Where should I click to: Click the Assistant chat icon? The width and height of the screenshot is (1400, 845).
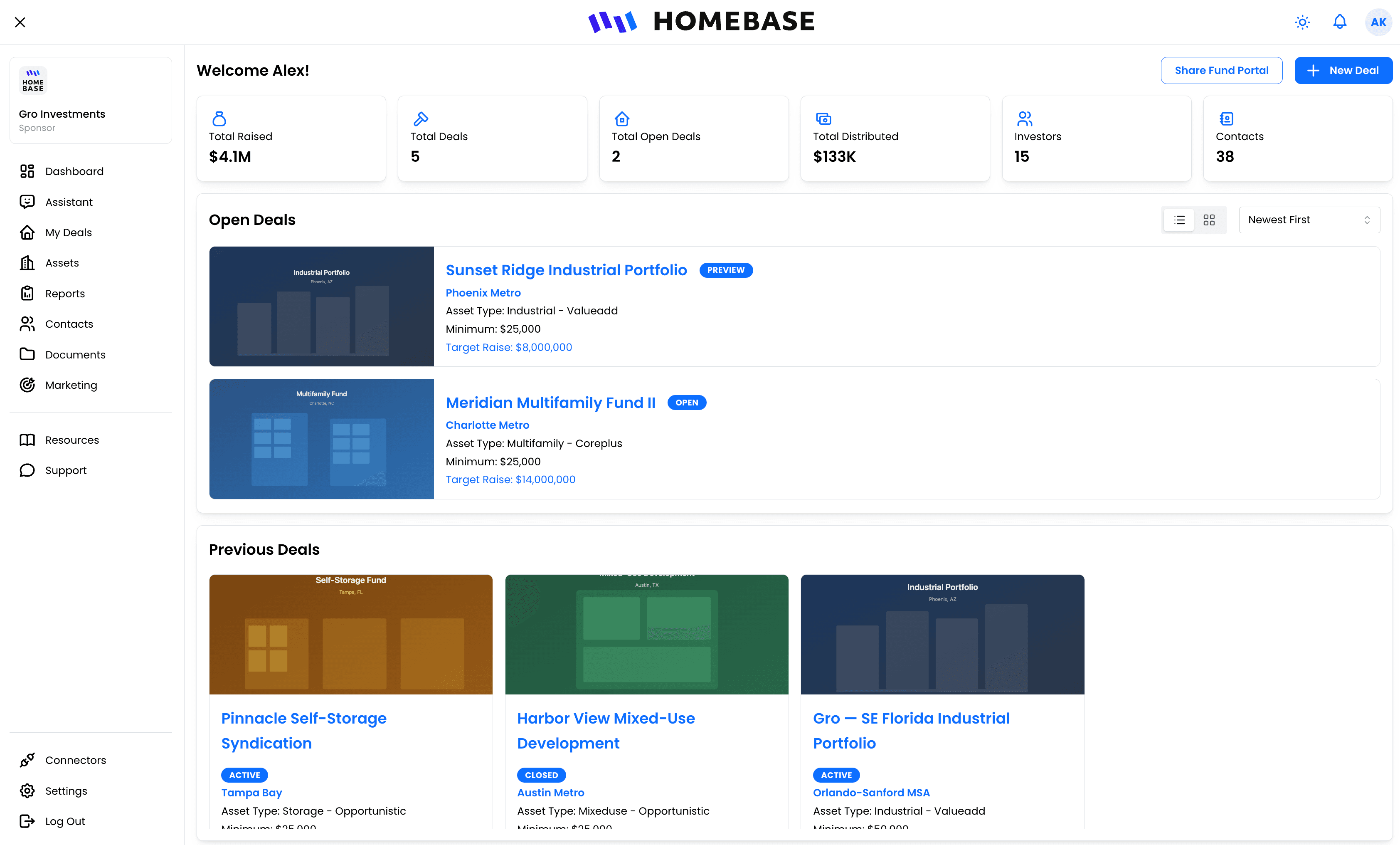(27, 202)
